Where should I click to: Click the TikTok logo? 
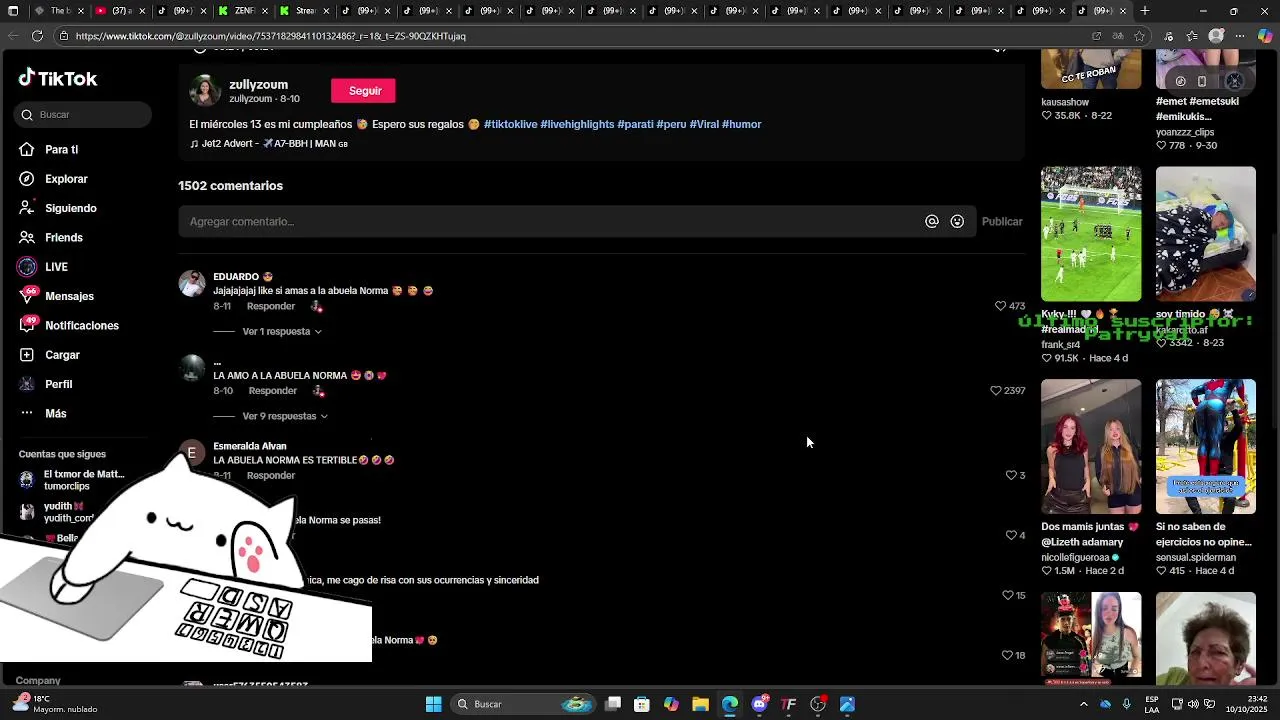[x=58, y=78]
